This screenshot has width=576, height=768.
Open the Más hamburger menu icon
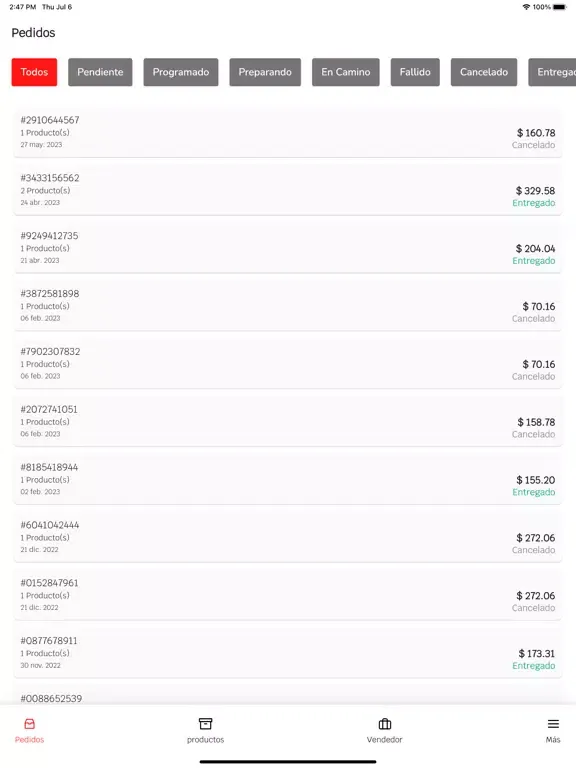point(553,724)
